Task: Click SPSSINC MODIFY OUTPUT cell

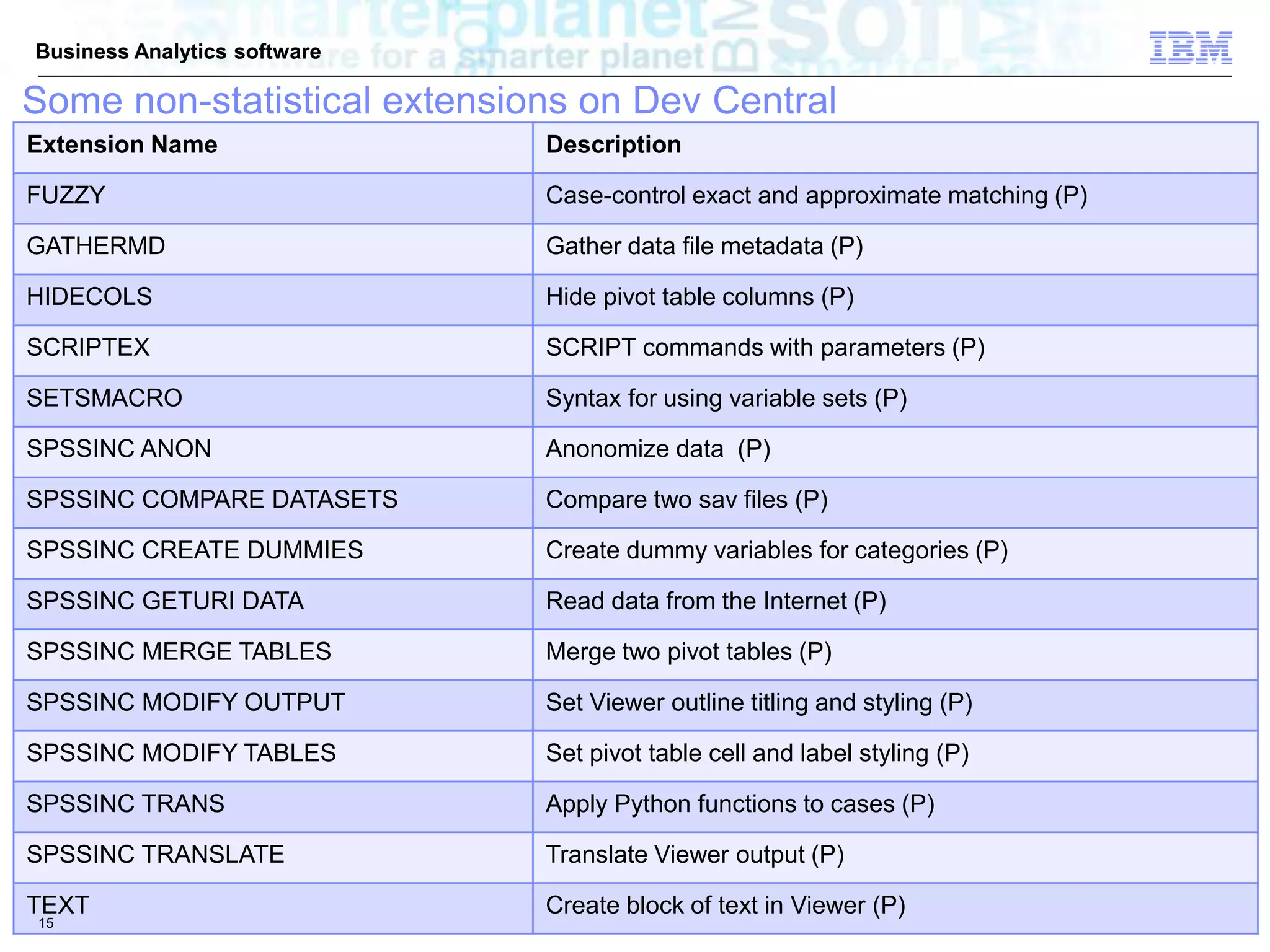Action: pyautogui.click(x=273, y=705)
